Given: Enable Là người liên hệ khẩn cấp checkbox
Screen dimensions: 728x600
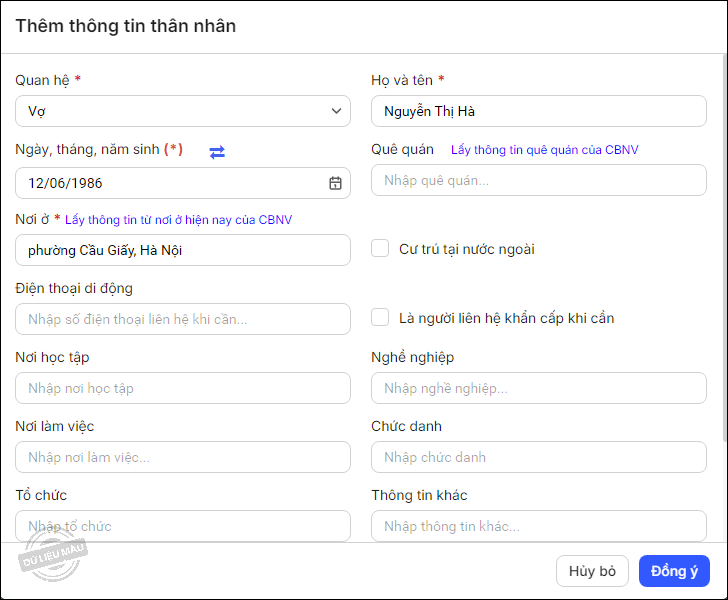Looking at the screenshot, I should [x=380, y=318].
